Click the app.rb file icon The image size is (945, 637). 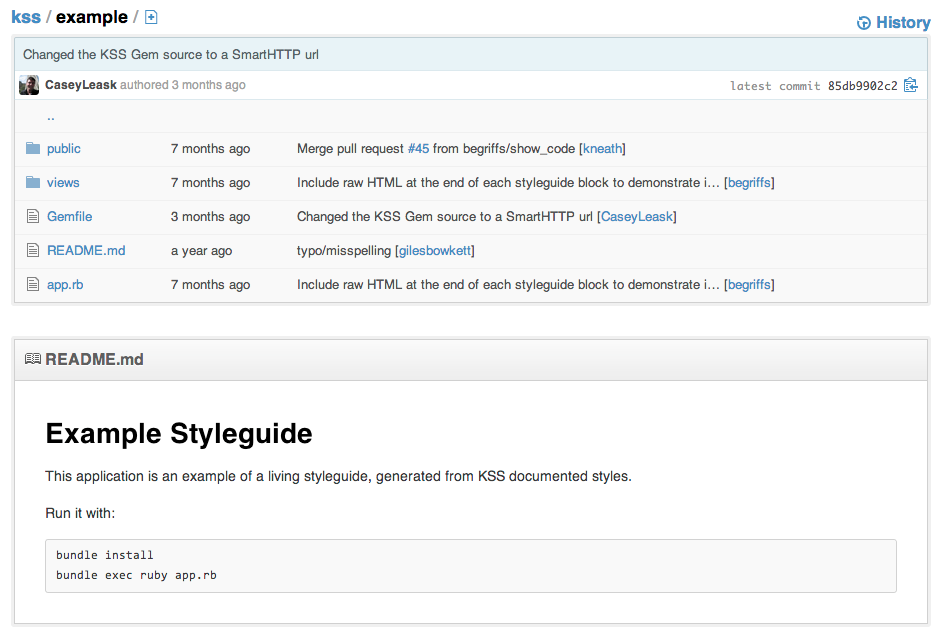pyautogui.click(x=33, y=285)
